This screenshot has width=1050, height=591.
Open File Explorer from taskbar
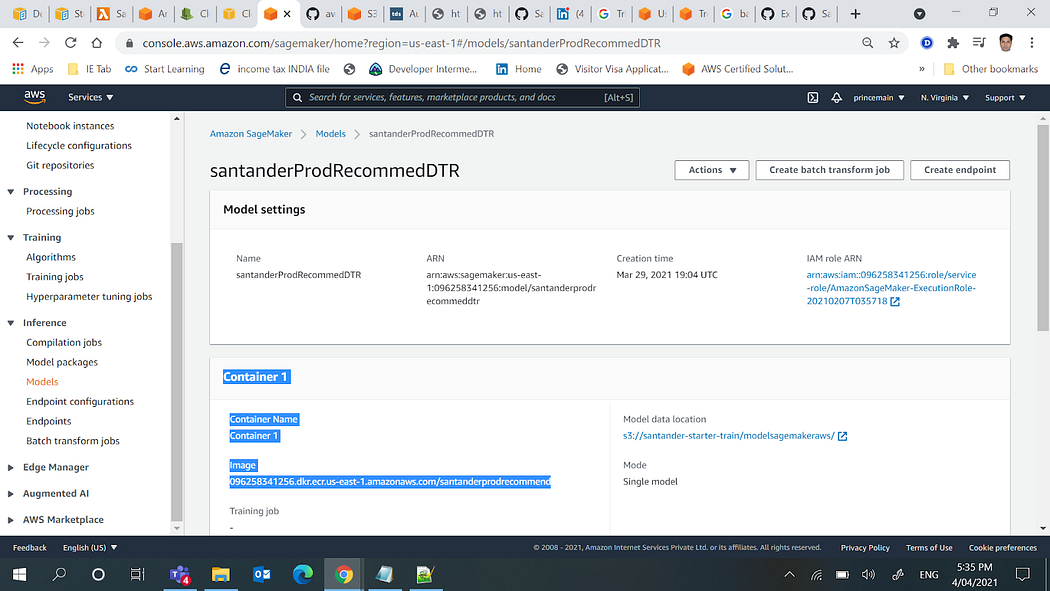[220, 574]
